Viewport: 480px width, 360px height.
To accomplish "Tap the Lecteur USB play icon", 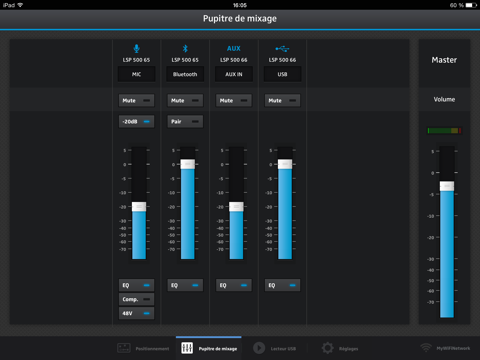I will tap(259, 348).
